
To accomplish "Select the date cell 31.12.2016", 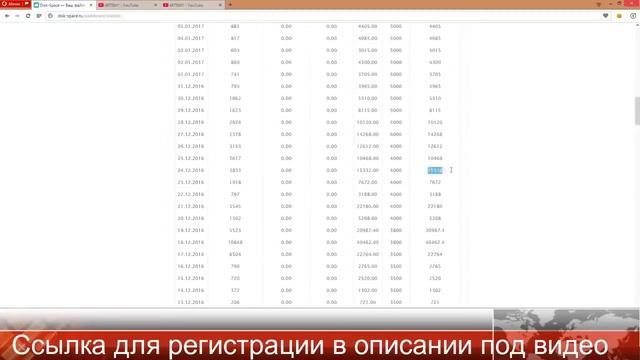I will tap(191, 87).
